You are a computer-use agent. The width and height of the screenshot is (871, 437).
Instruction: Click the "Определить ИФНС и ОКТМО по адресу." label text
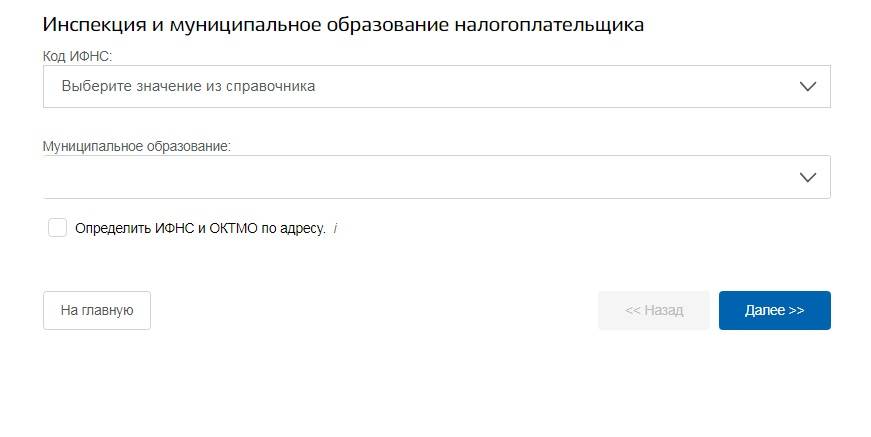tap(200, 229)
